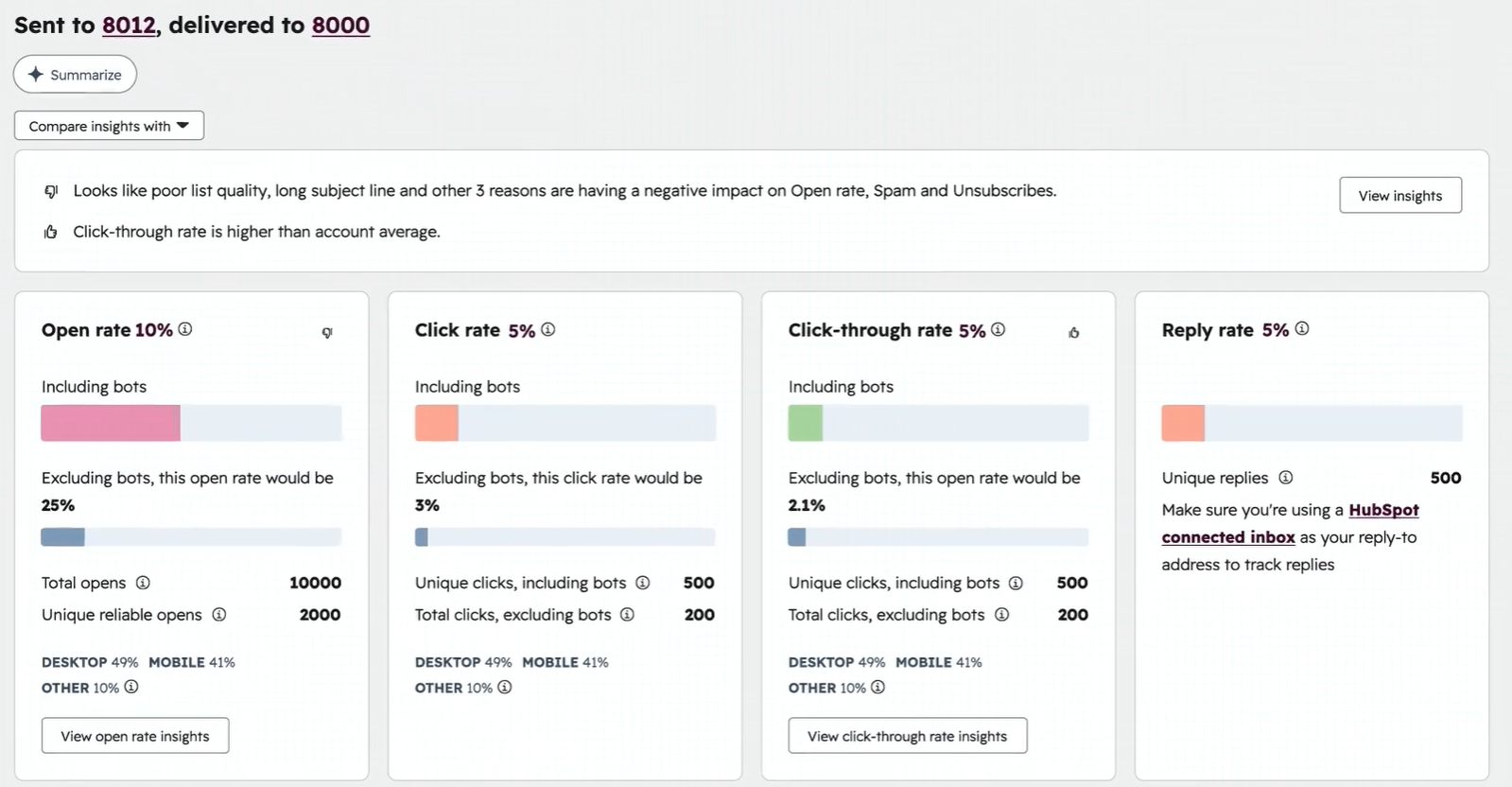Click the thumbs-down icon in Open rate card
1512x787 pixels.
coord(327,333)
